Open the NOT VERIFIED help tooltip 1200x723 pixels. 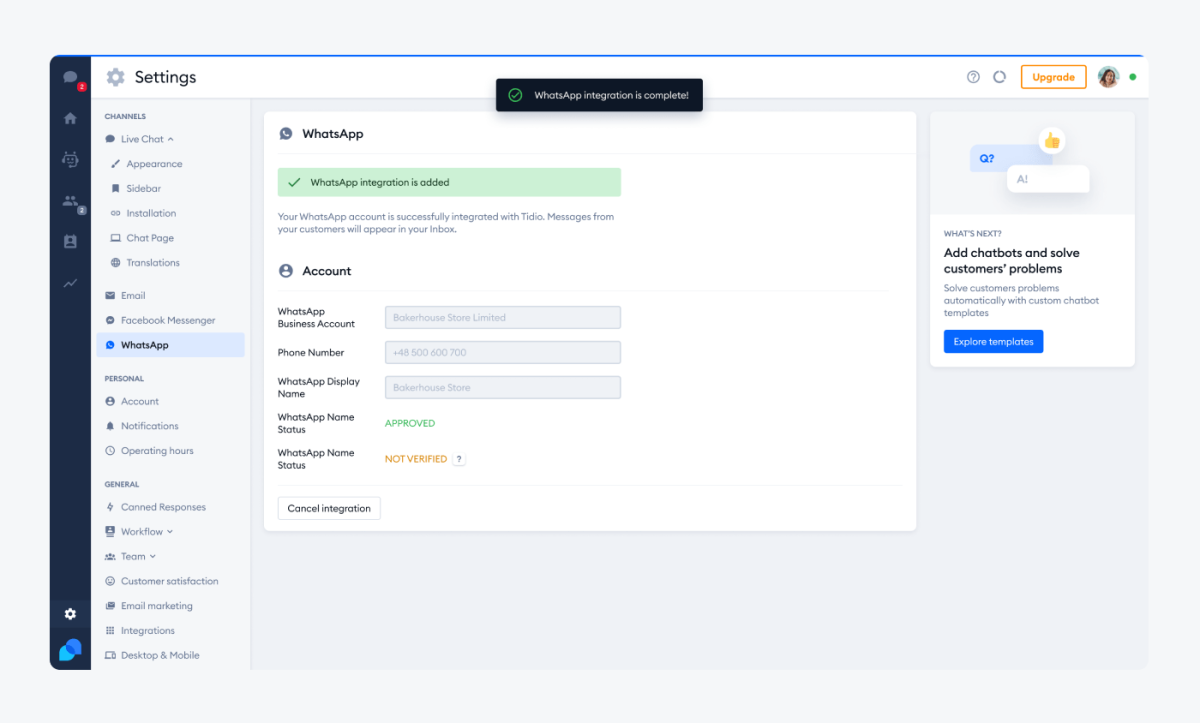coord(459,459)
